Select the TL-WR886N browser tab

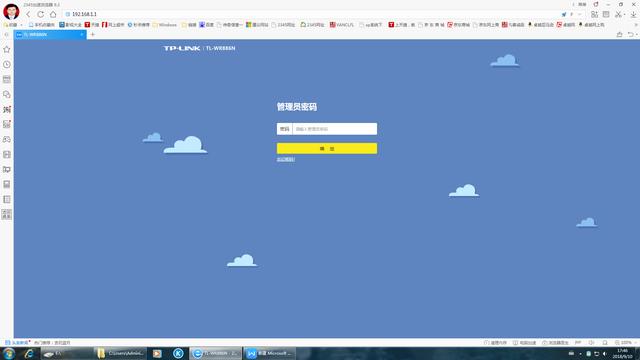click(50, 35)
